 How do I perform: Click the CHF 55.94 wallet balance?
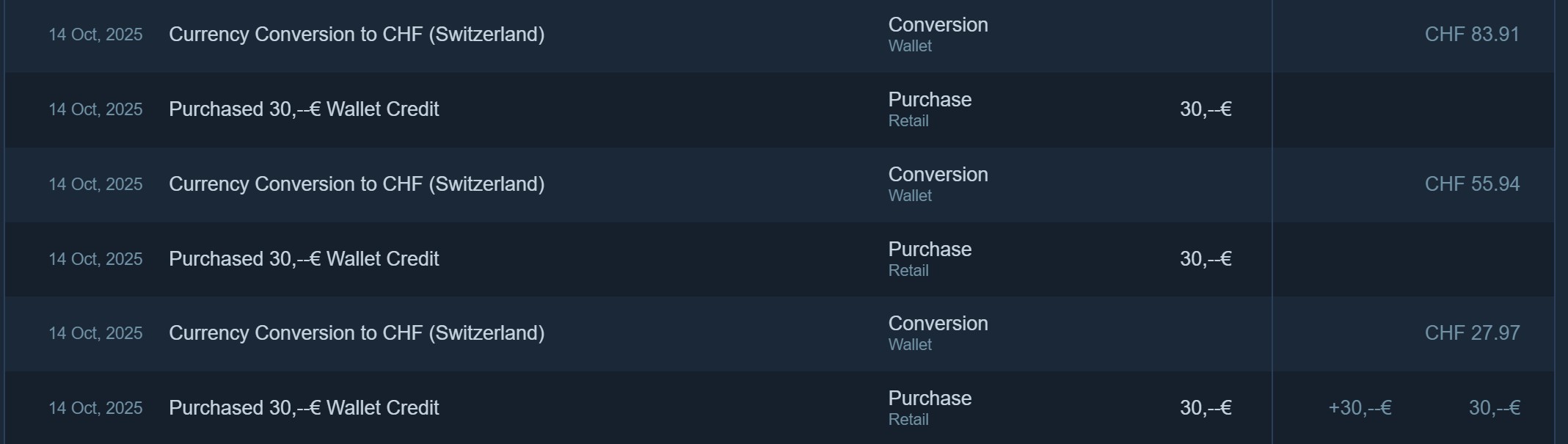click(x=1471, y=183)
